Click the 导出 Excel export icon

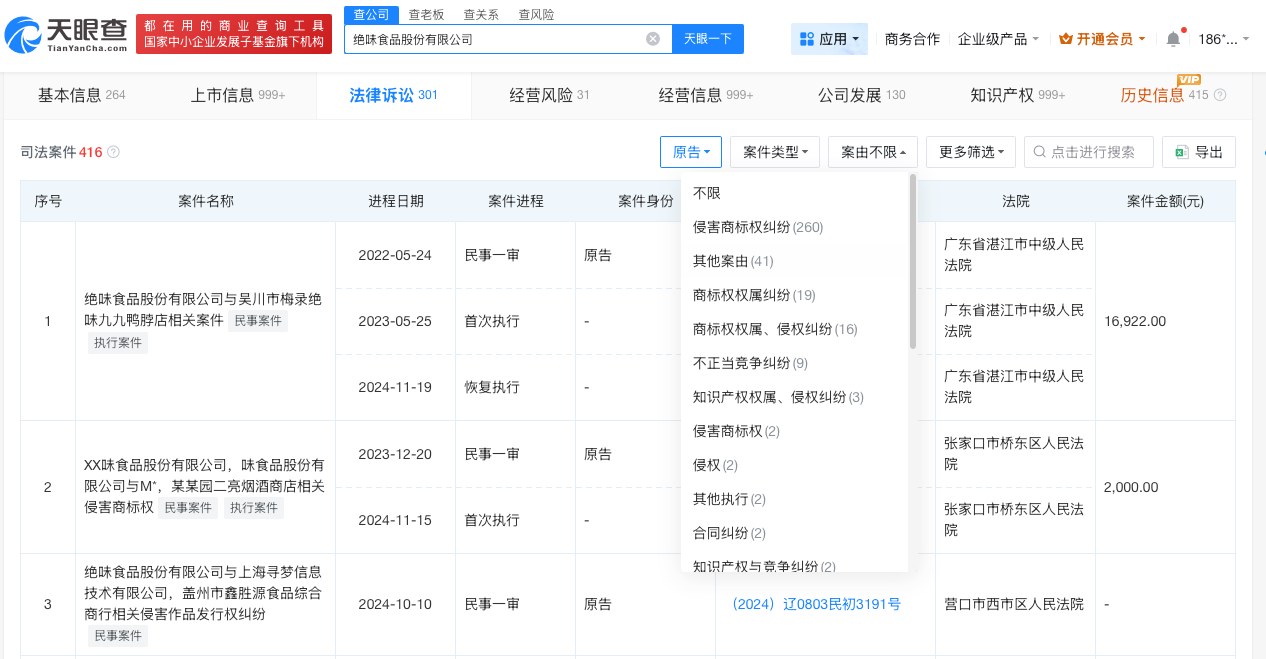[1181, 152]
